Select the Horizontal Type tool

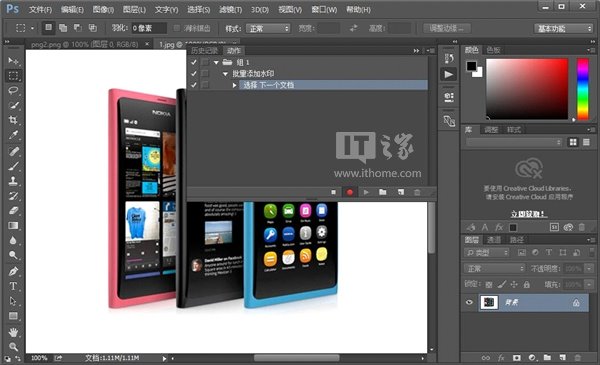[x=13, y=286]
